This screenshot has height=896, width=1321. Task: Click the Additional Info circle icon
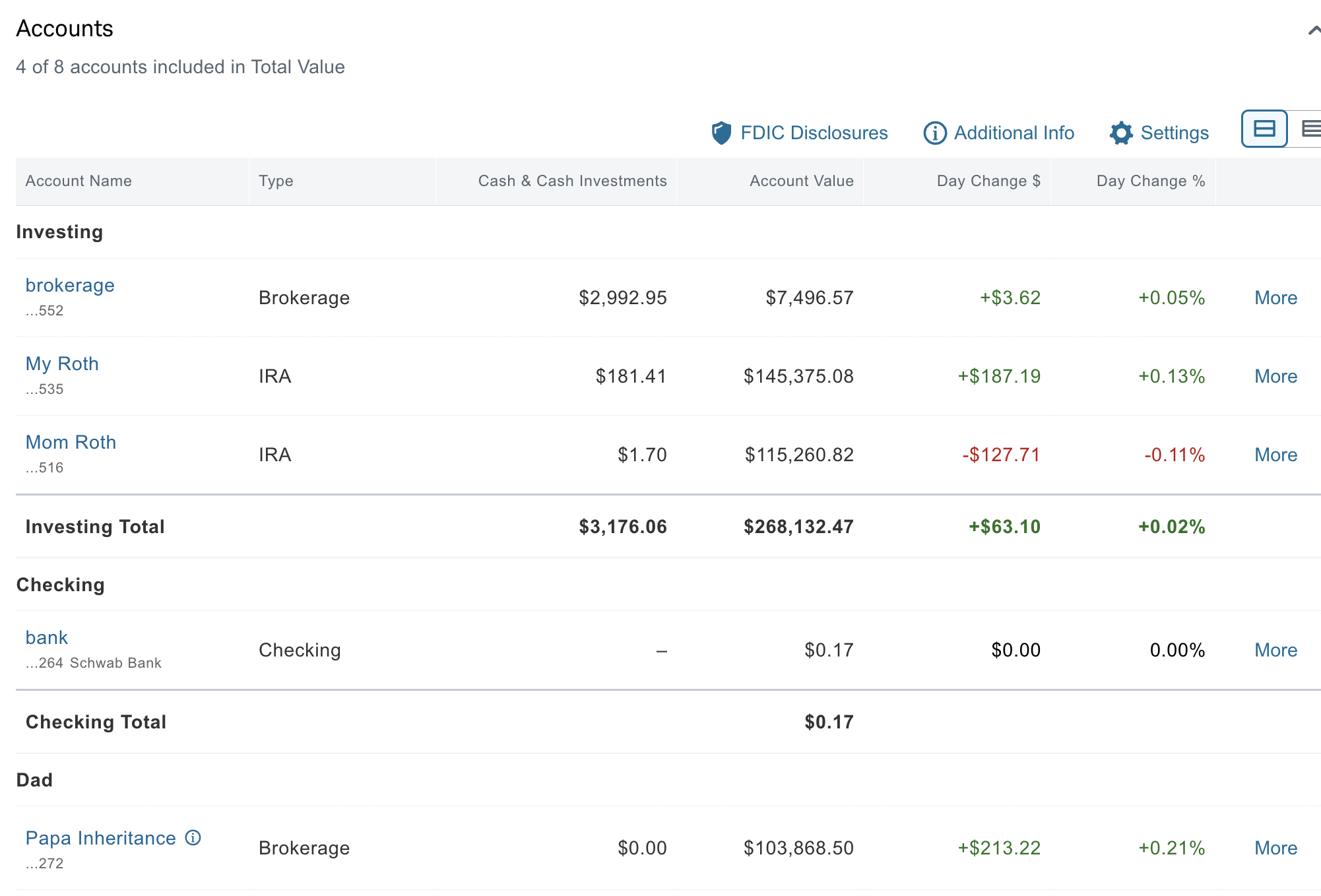(934, 133)
